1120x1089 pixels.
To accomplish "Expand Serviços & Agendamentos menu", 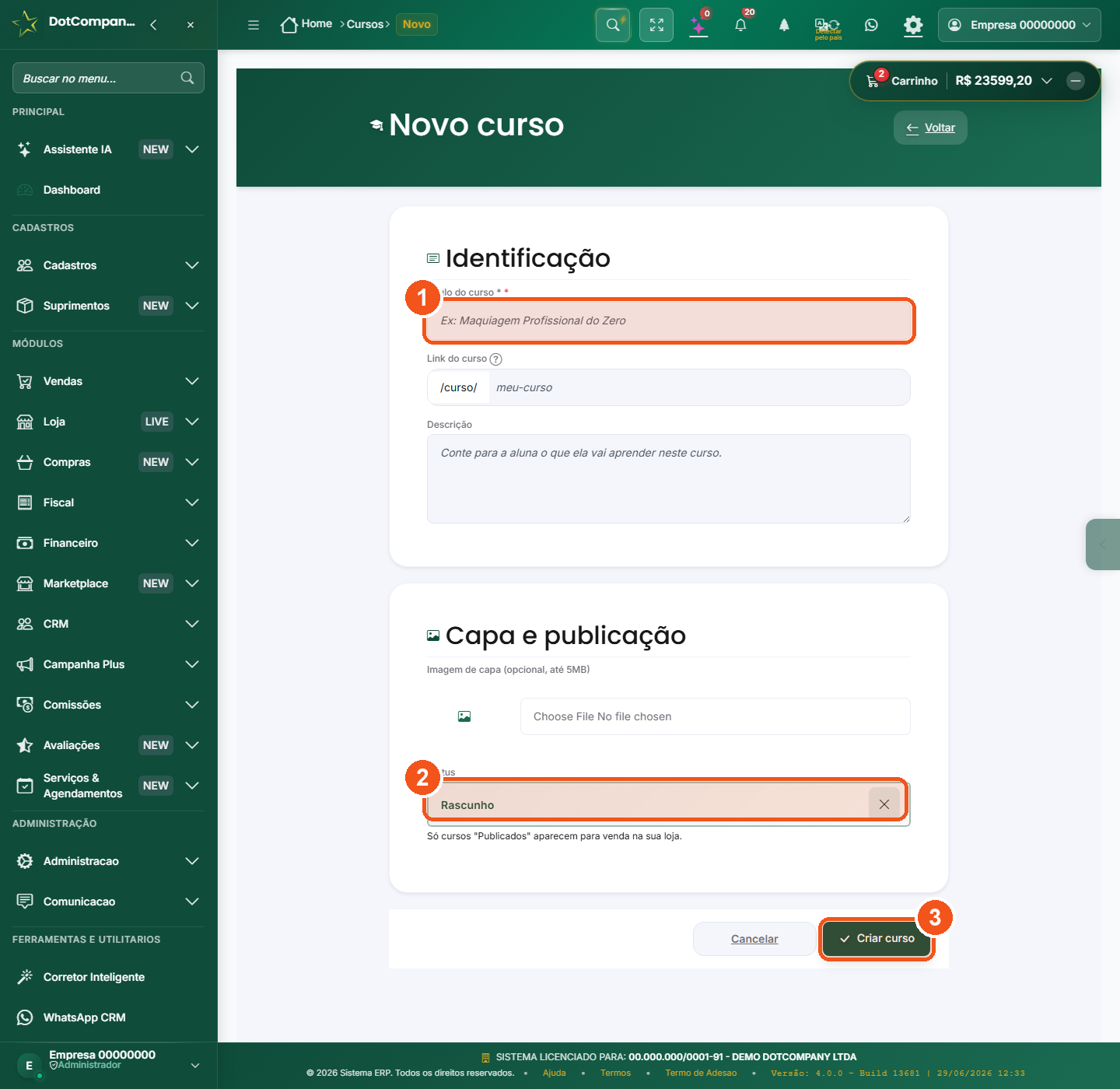I will click(x=192, y=786).
